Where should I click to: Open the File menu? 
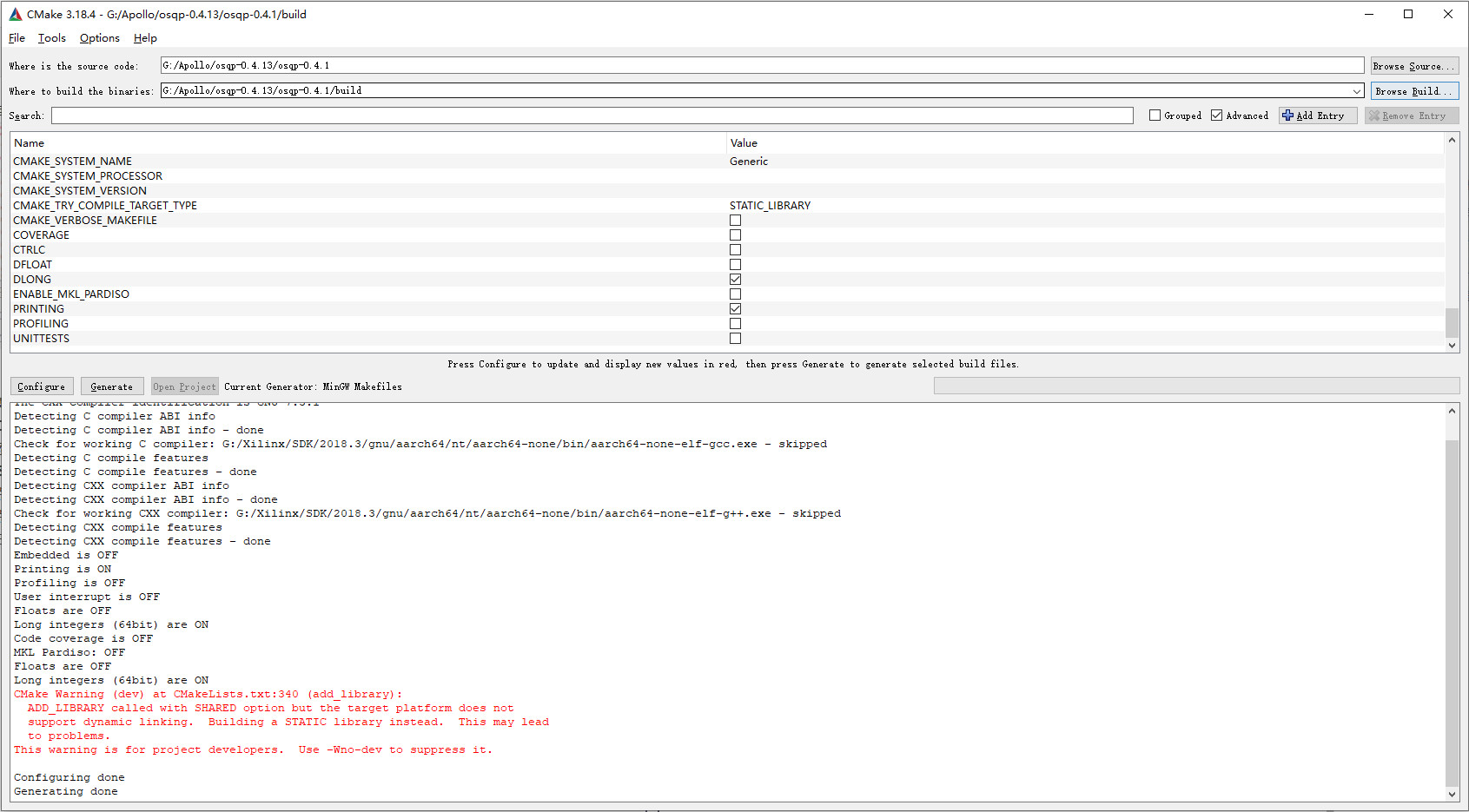(17, 38)
